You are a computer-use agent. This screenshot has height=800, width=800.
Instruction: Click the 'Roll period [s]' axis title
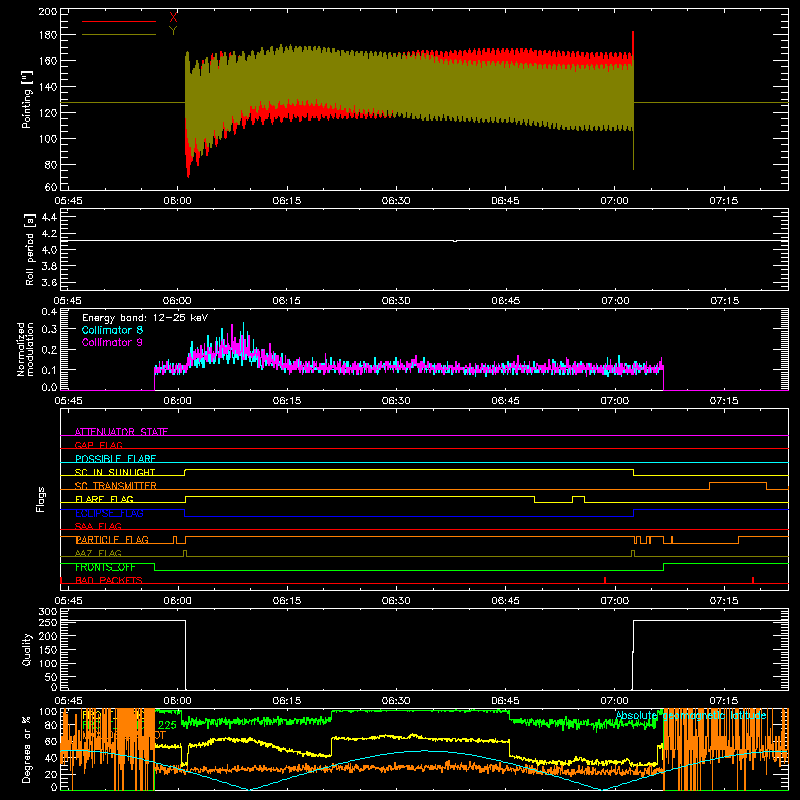(x=30, y=249)
